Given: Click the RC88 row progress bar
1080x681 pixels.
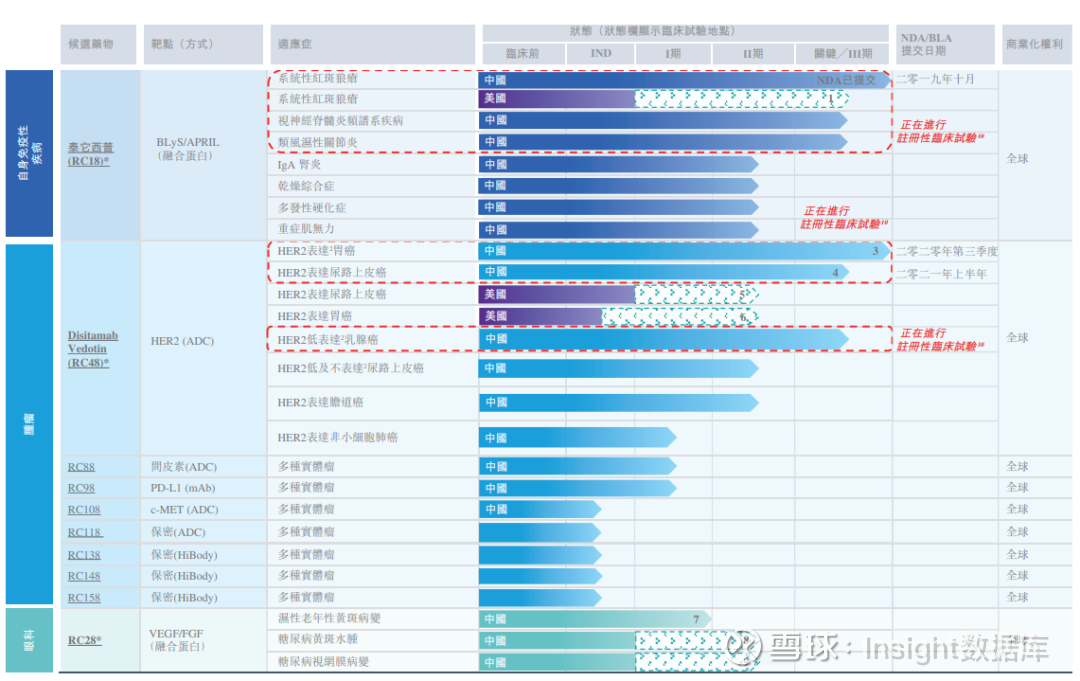Looking at the screenshot, I should (x=577, y=467).
